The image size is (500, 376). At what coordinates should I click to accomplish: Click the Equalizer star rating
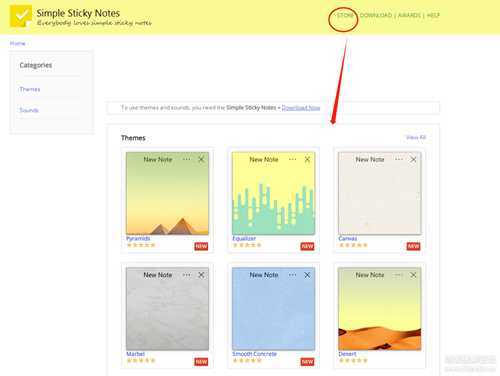tap(247, 245)
